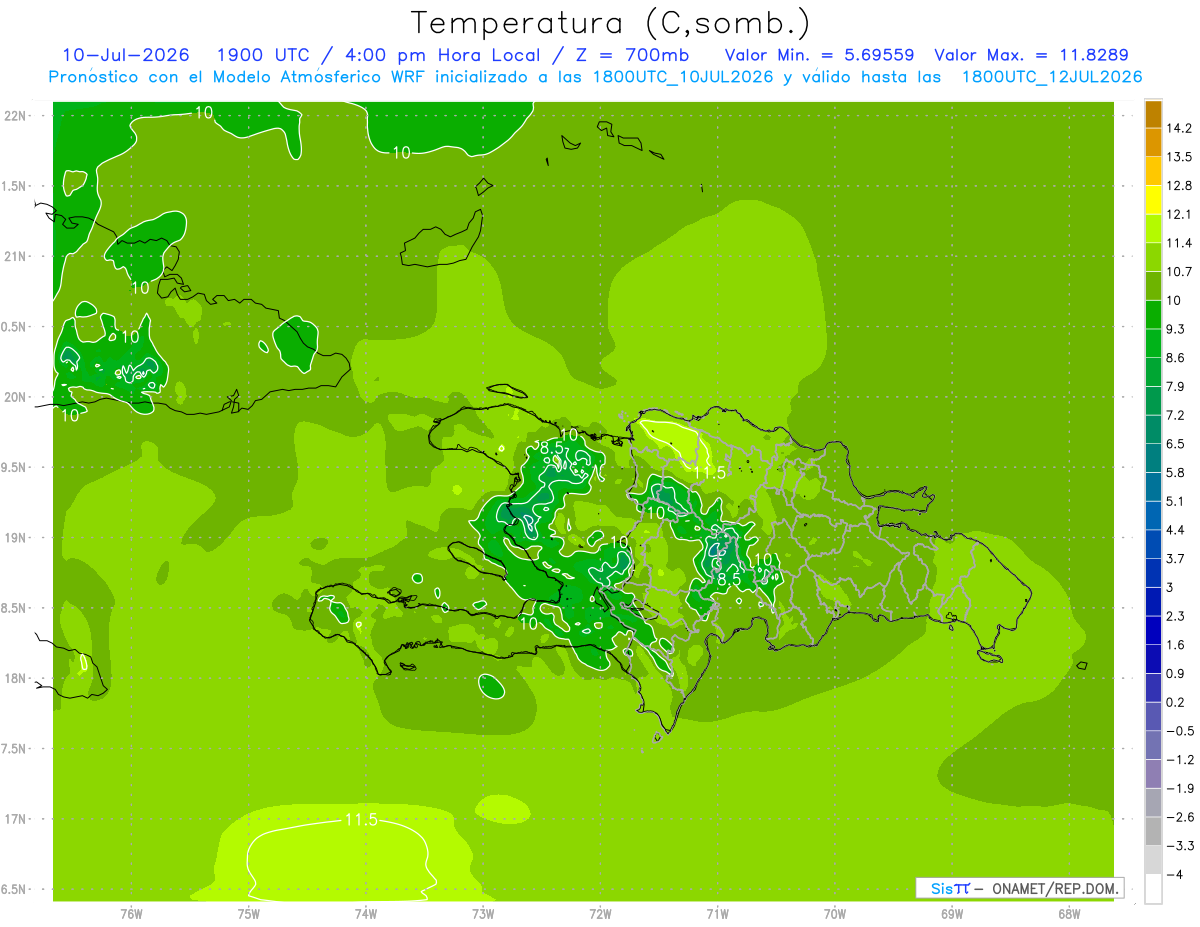
Task: Click the color scale value "-1.9"
Action: (x=1180, y=788)
